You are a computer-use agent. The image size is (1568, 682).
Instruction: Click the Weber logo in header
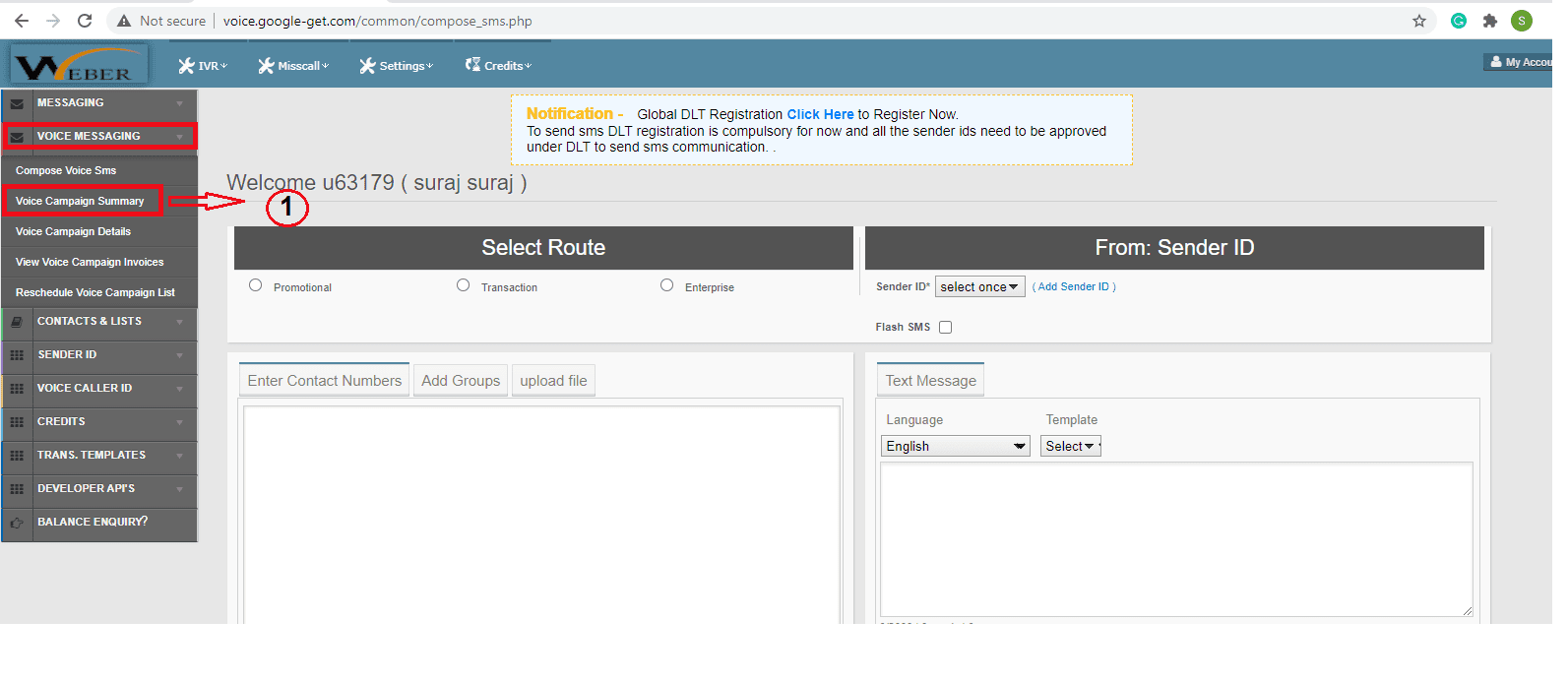[x=79, y=66]
